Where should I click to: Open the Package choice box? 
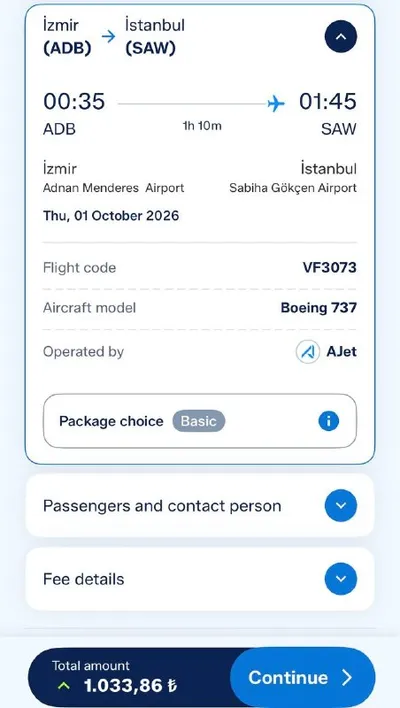click(x=200, y=421)
